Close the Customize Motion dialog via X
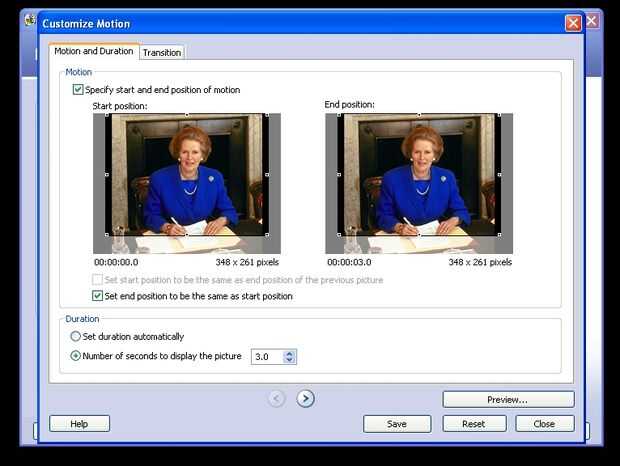The width and height of the screenshot is (620, 466). tap(573, 23)
